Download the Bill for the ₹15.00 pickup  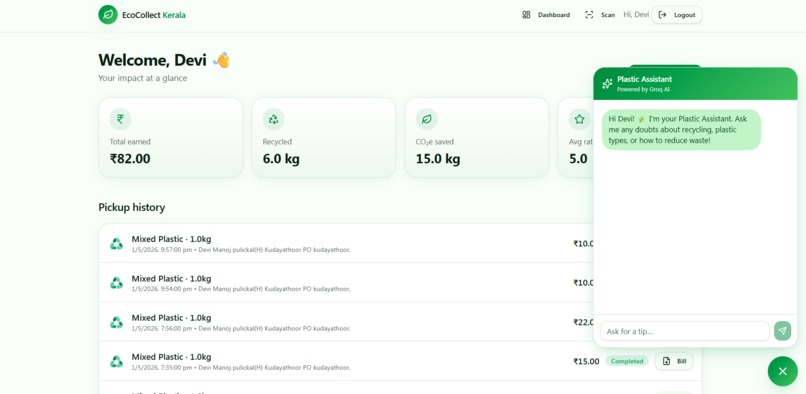[x=674, y=361]
